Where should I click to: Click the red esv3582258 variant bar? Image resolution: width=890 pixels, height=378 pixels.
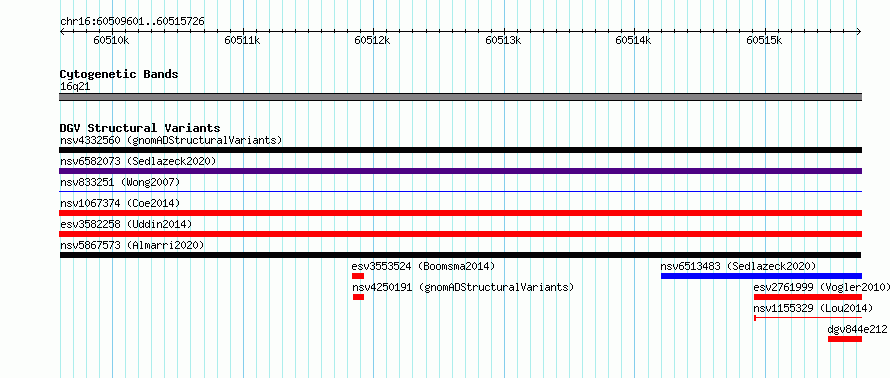460,234
